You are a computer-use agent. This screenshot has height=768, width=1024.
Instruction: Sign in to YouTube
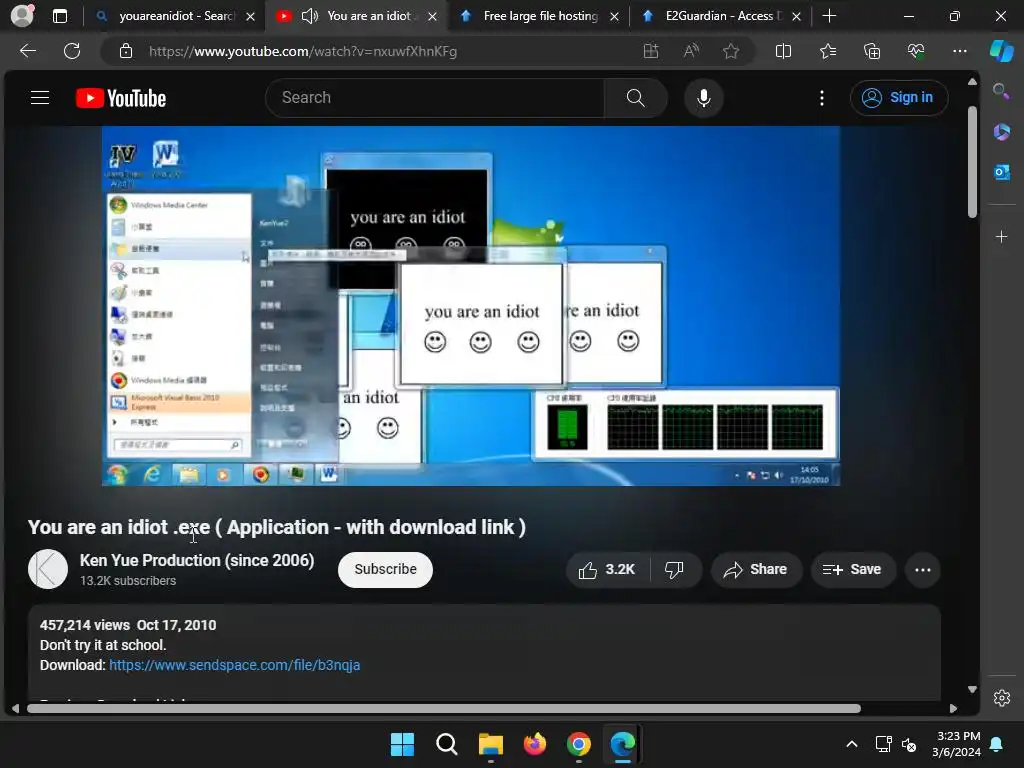tap(899, 98)
